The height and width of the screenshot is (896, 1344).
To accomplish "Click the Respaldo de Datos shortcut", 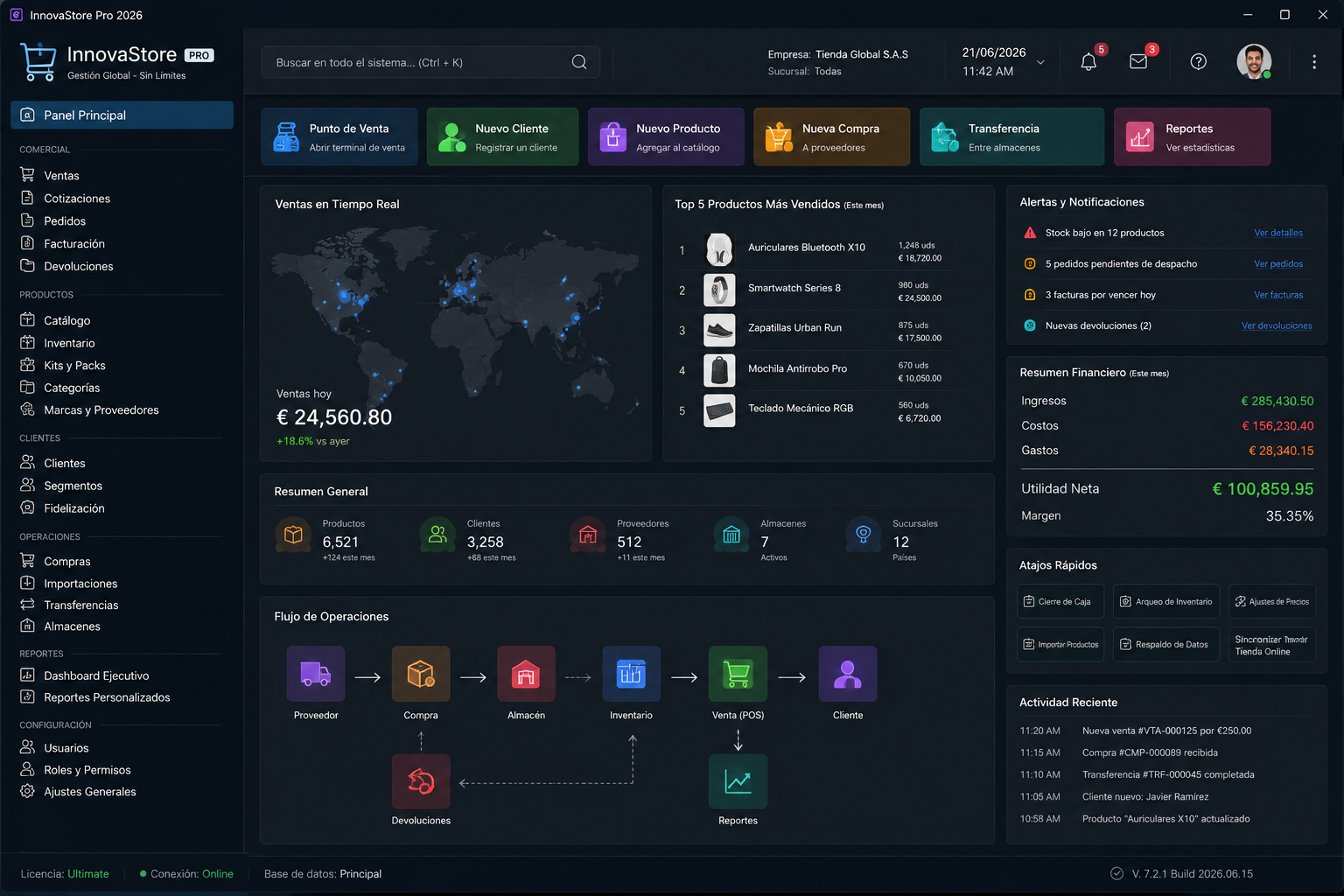I will (1166, 644).
